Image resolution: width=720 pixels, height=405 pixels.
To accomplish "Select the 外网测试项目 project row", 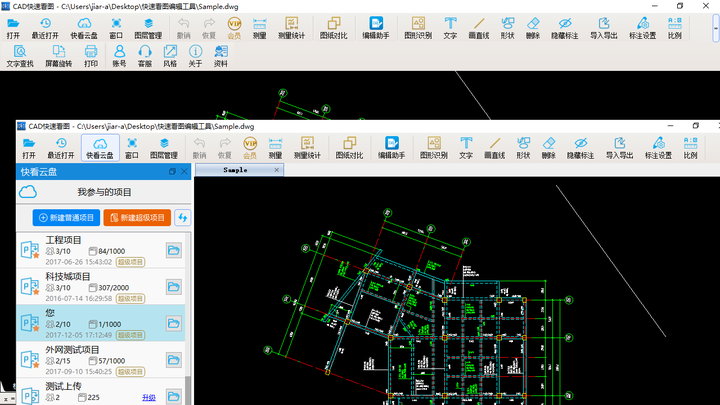I will click(x=101, y=360).
